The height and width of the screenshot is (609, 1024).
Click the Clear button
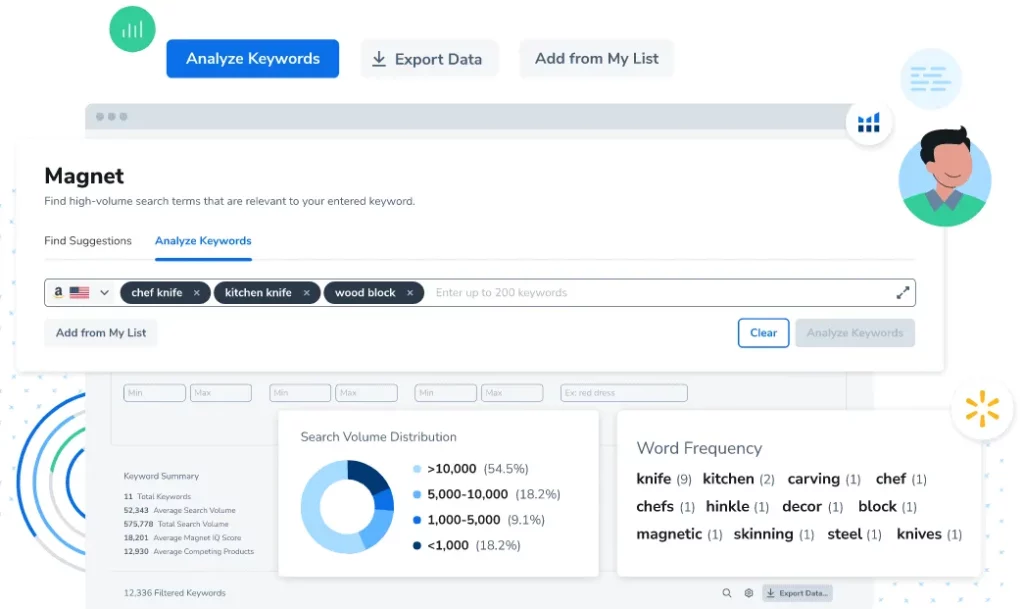tap(763, 333)
